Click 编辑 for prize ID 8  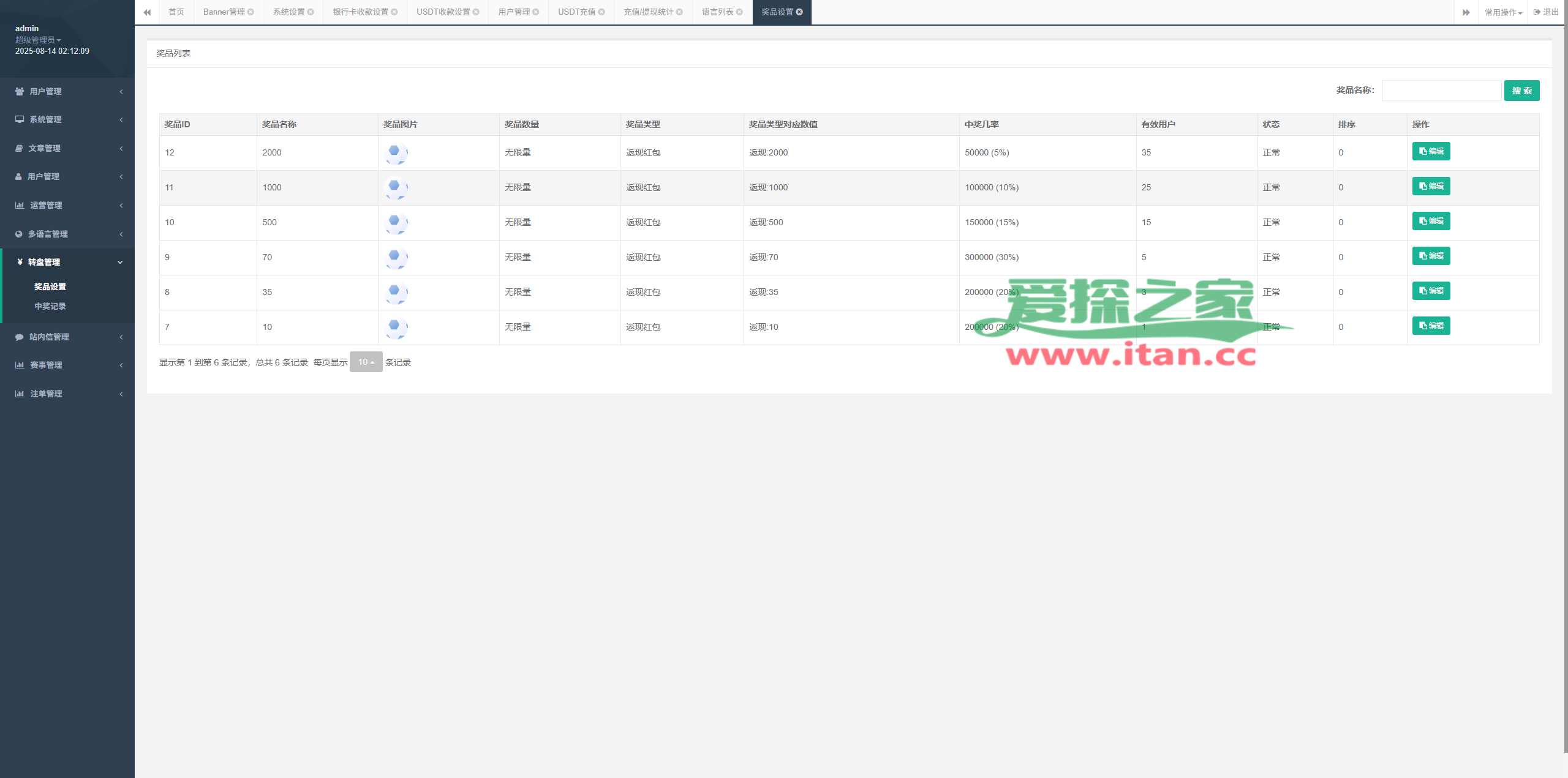click(x=1431, y=291)
